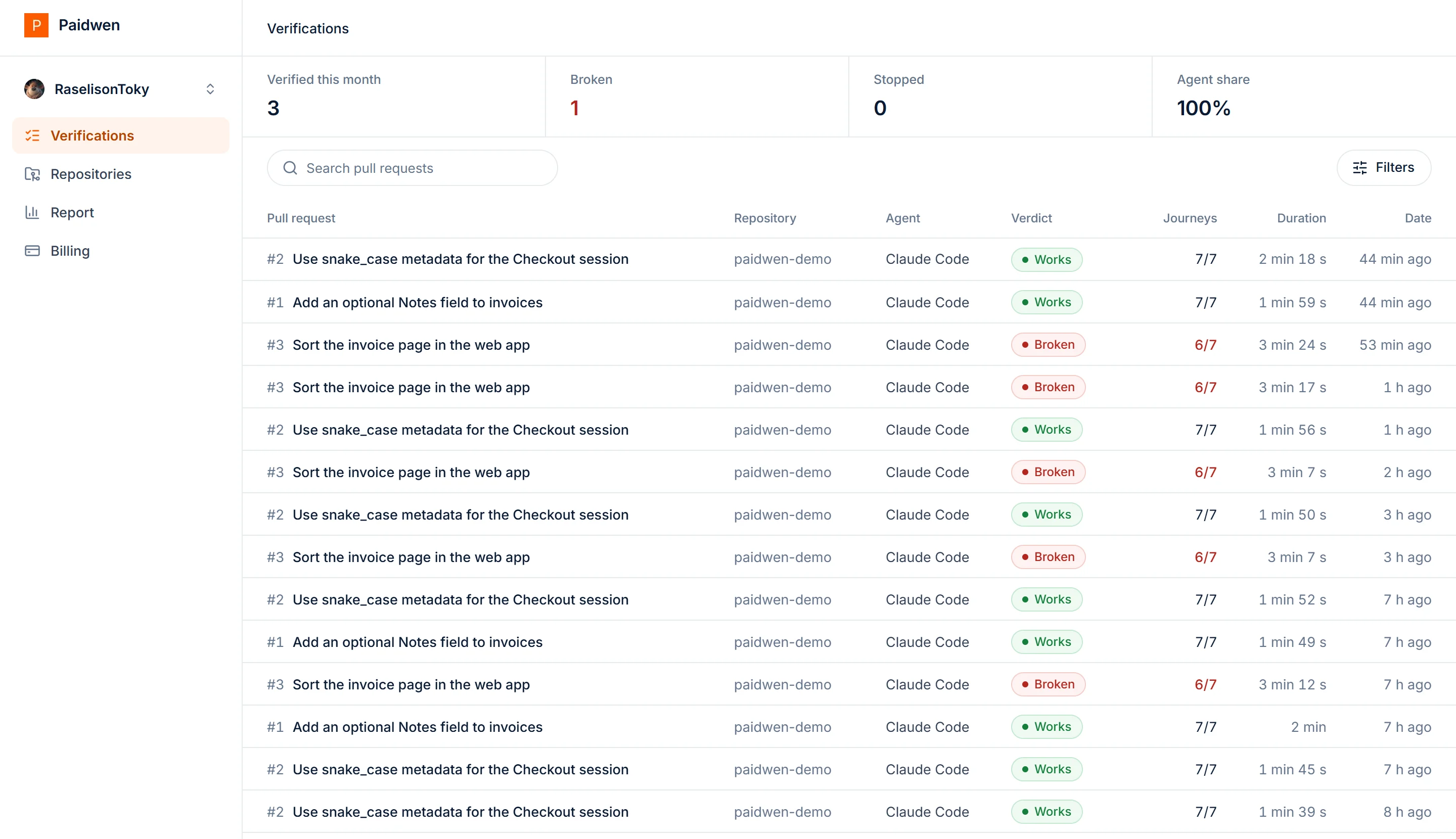The width and height of the screenshot is (1456, 839).
Task: Click the Repositories folder icon
Action: click(32, 174)
